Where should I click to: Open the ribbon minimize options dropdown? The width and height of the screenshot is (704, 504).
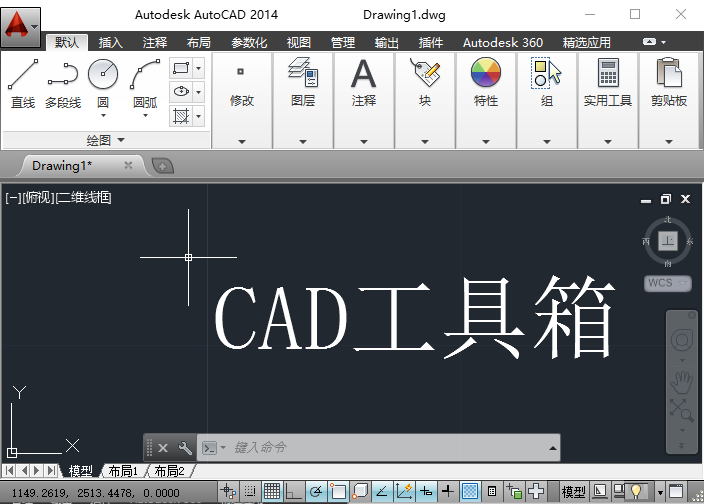click(x=664, y=42)
